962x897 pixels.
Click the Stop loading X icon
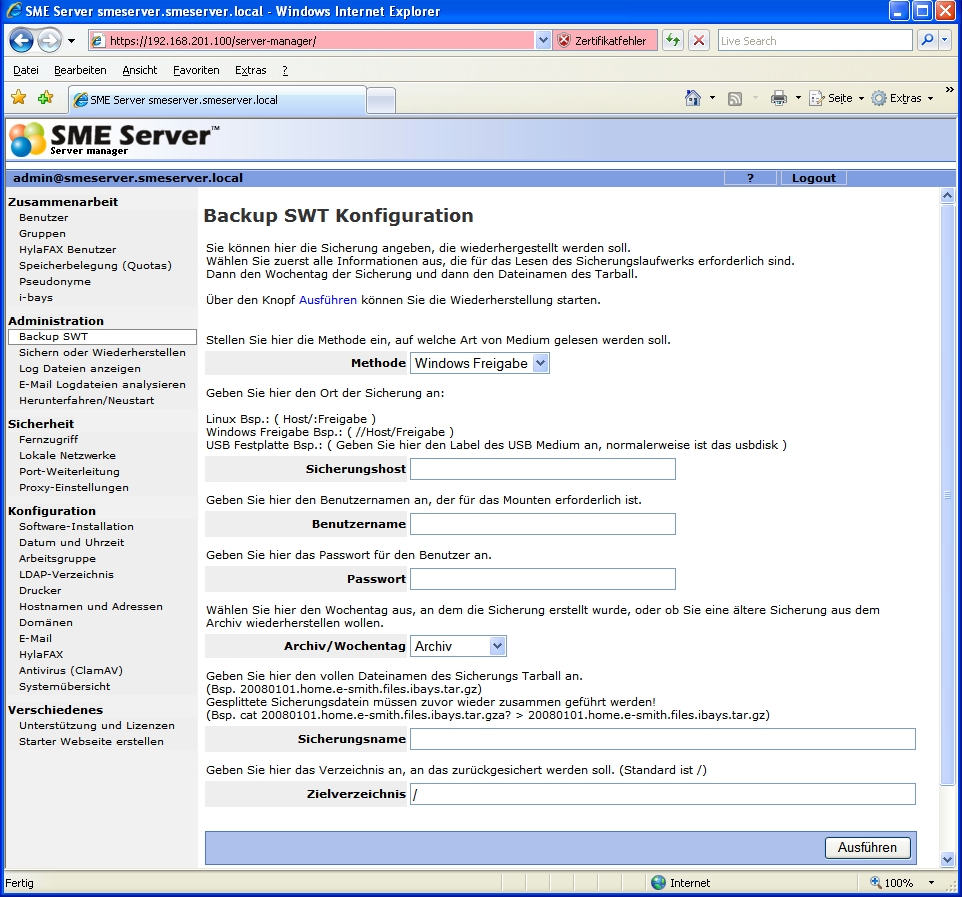(698, 41)
